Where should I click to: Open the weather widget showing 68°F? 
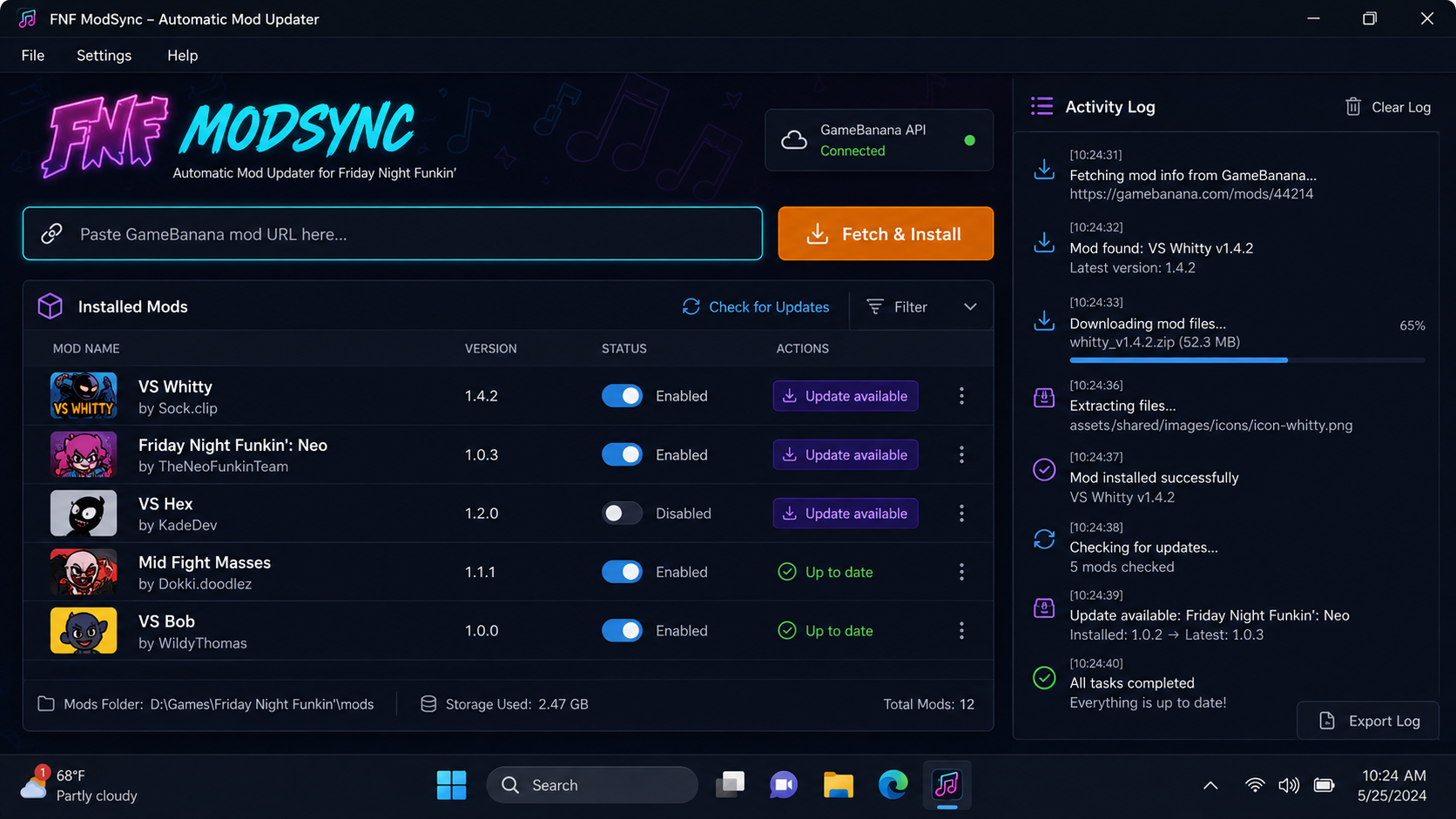point(78,784)
